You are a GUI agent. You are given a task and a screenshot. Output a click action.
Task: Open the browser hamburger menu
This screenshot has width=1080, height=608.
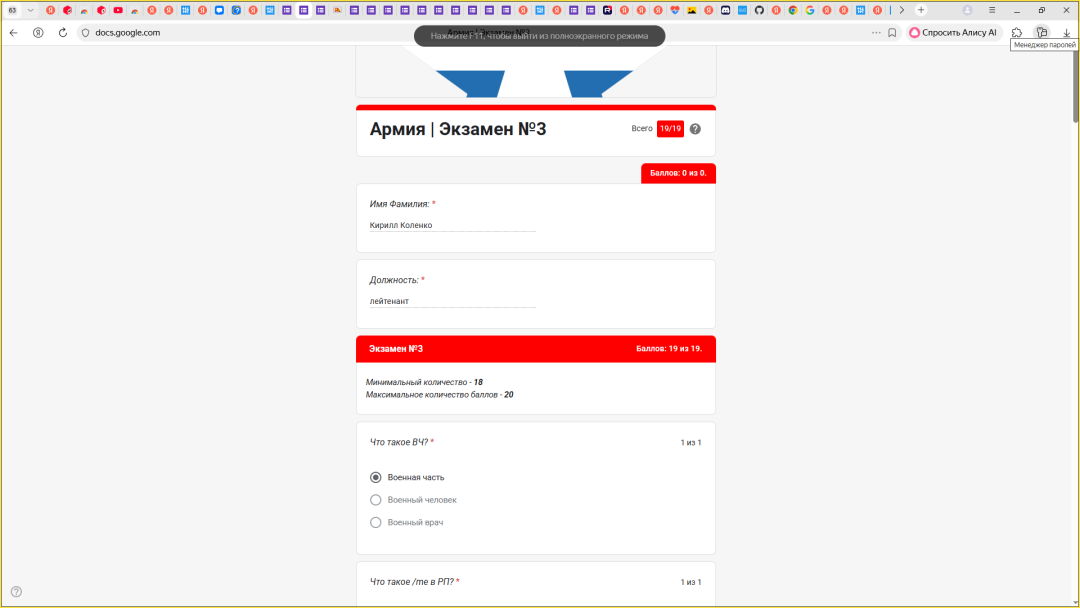(x=992, y=10)
